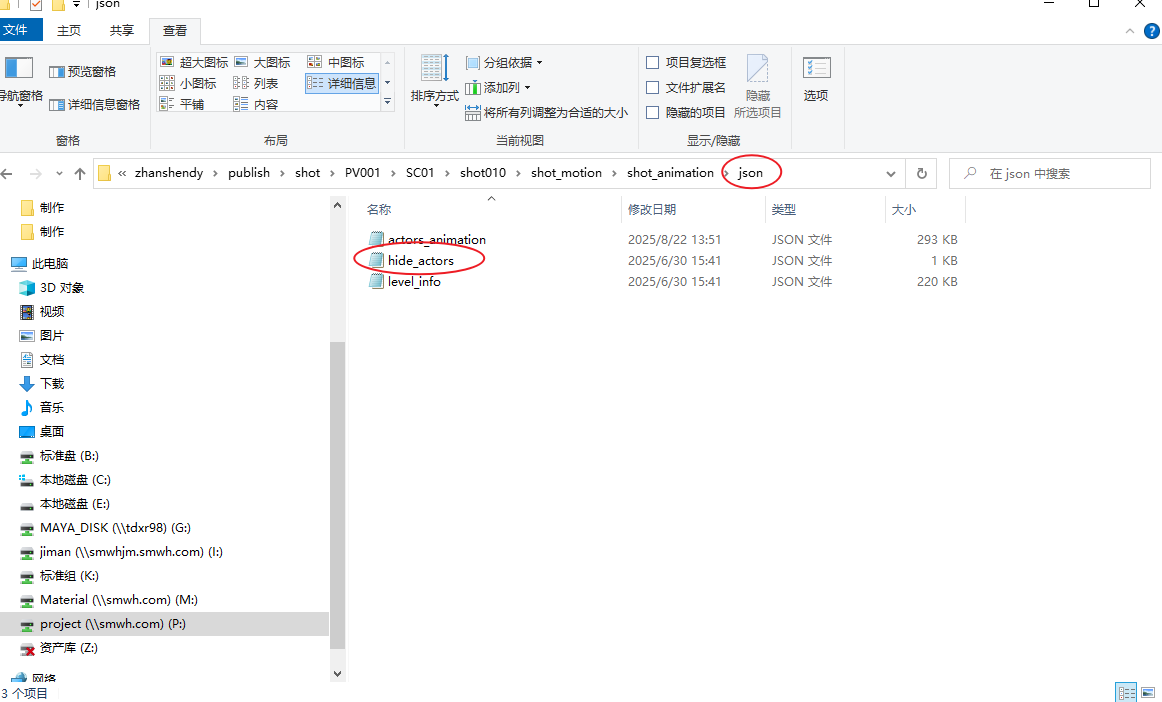Switch to the 主页 ribbon tab
1162x702 pixels.
click(69, 30)
